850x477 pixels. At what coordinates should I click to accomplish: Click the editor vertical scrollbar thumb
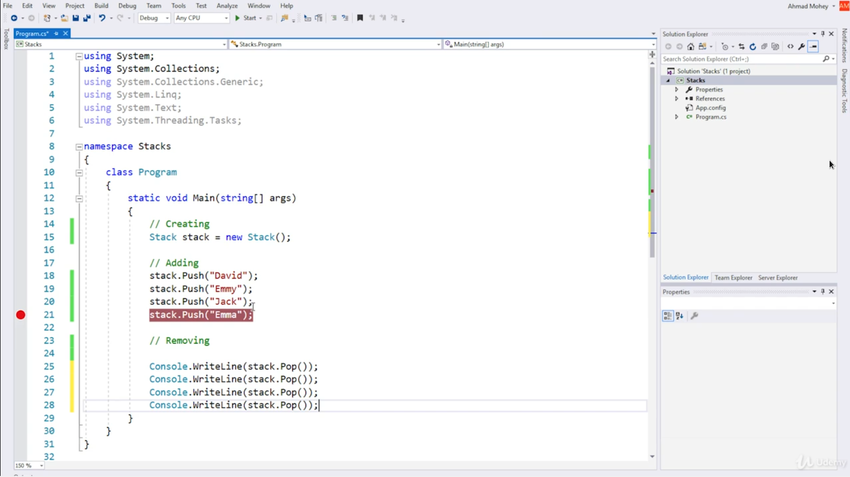click(x=652, y=160)
